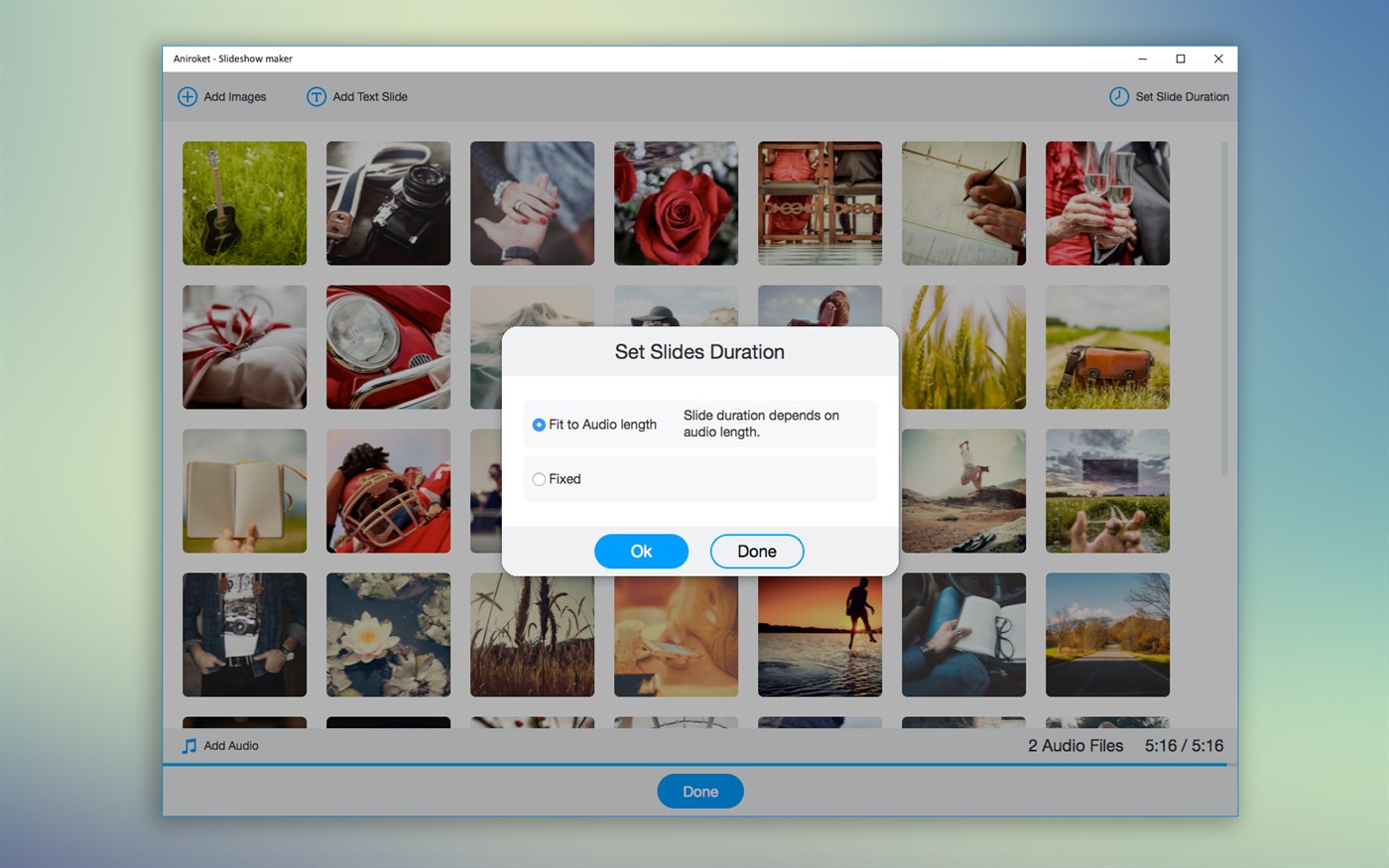Select the red rose thumbnail
The height and width of the screenshot is (868, 1389).
click(676, 203)
